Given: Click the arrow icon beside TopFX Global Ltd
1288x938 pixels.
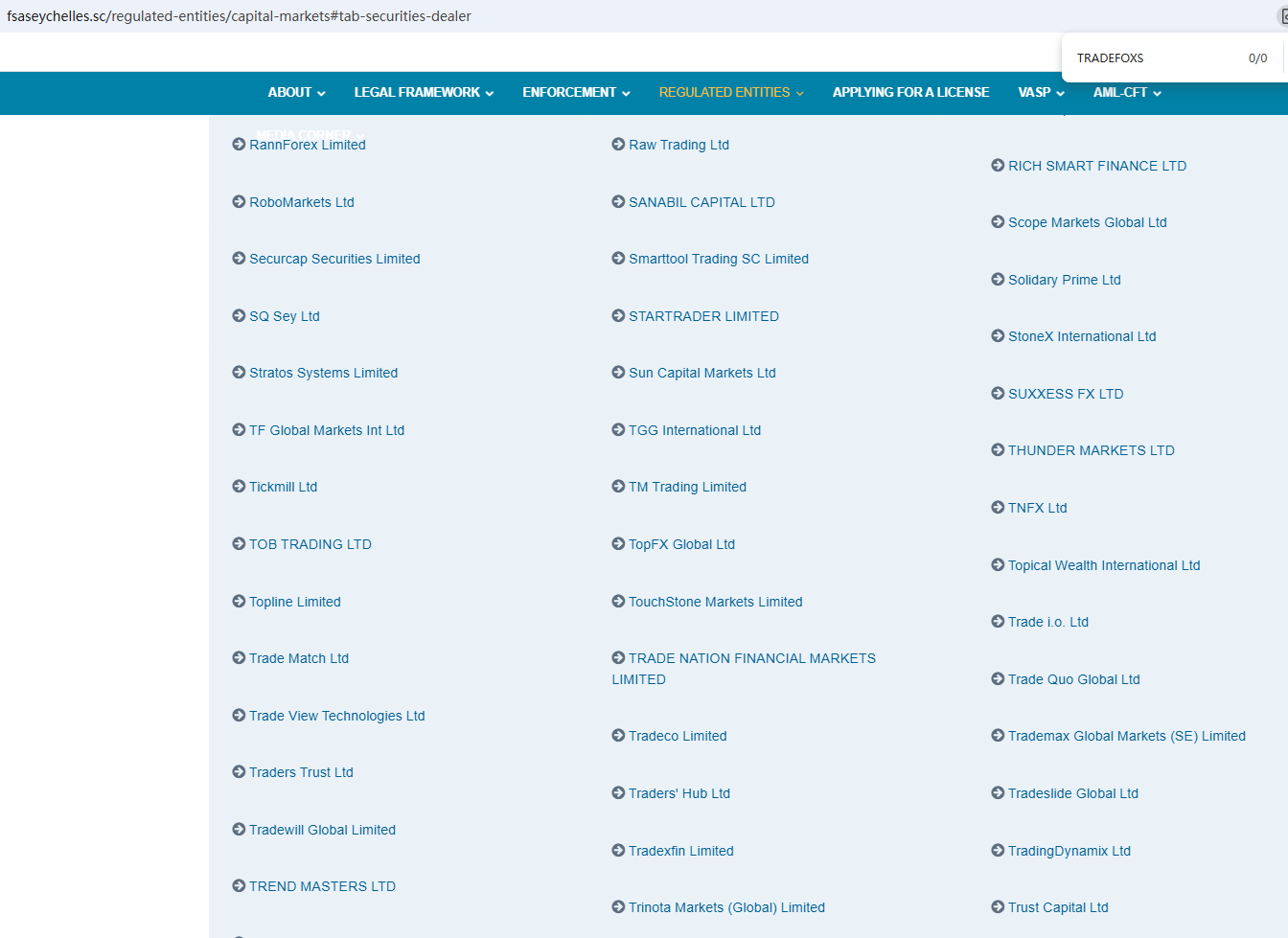Looking at the screenshot, I should 618,544.
